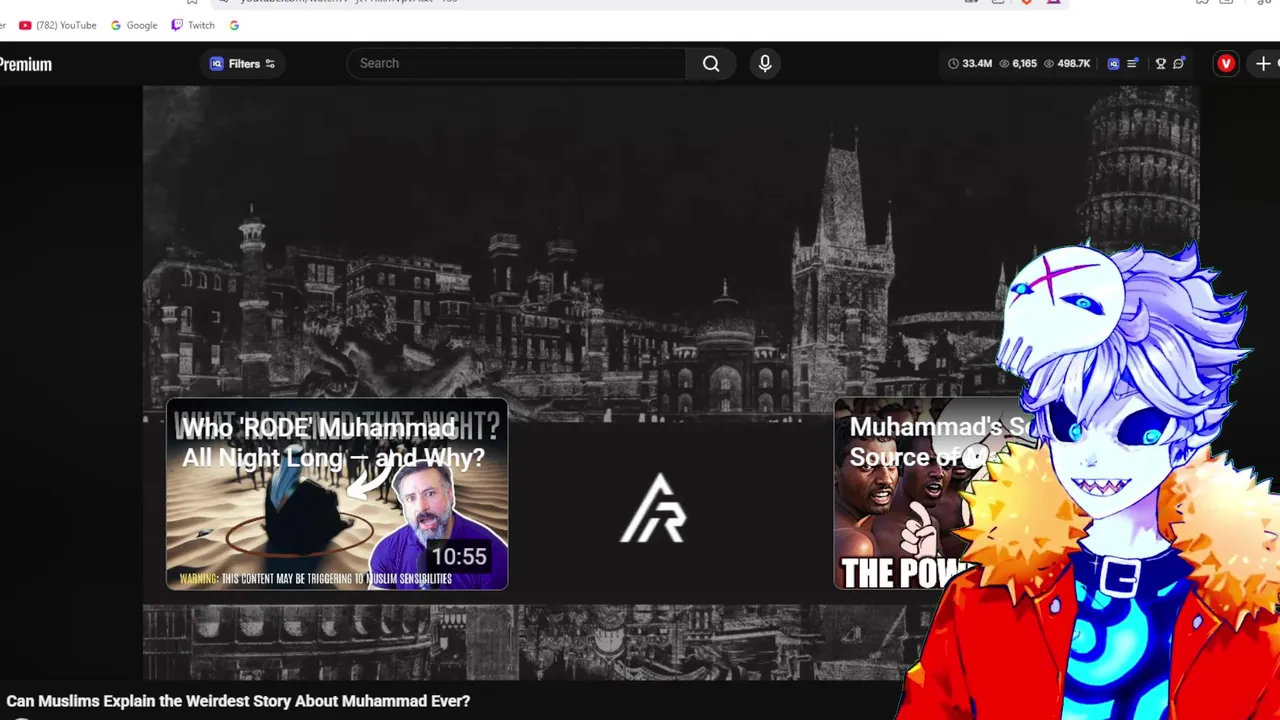Start voice search with the microphone
Image resolution: width=1280 pixels, height=720 pixels.
point(765,63)
